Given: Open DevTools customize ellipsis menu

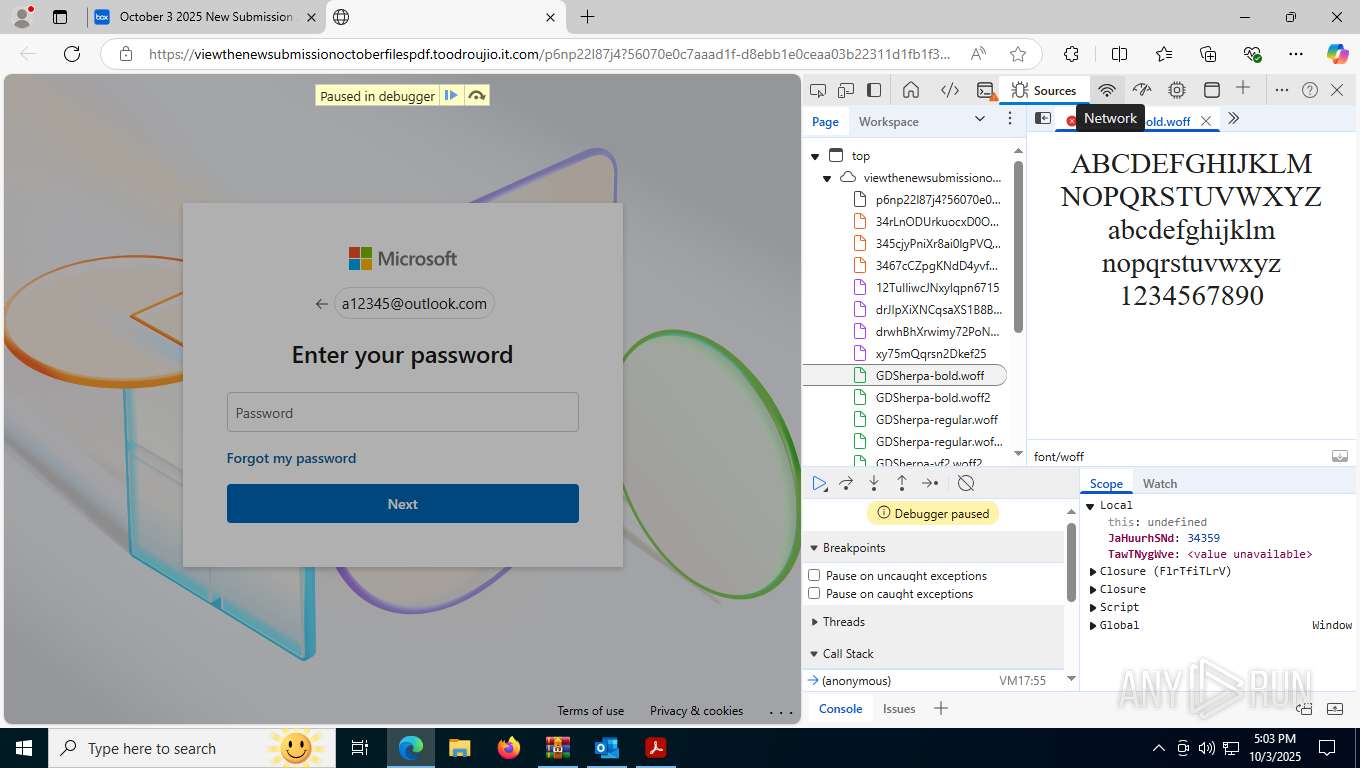Looking at the screenshot, I should (x=1282, y=90).
